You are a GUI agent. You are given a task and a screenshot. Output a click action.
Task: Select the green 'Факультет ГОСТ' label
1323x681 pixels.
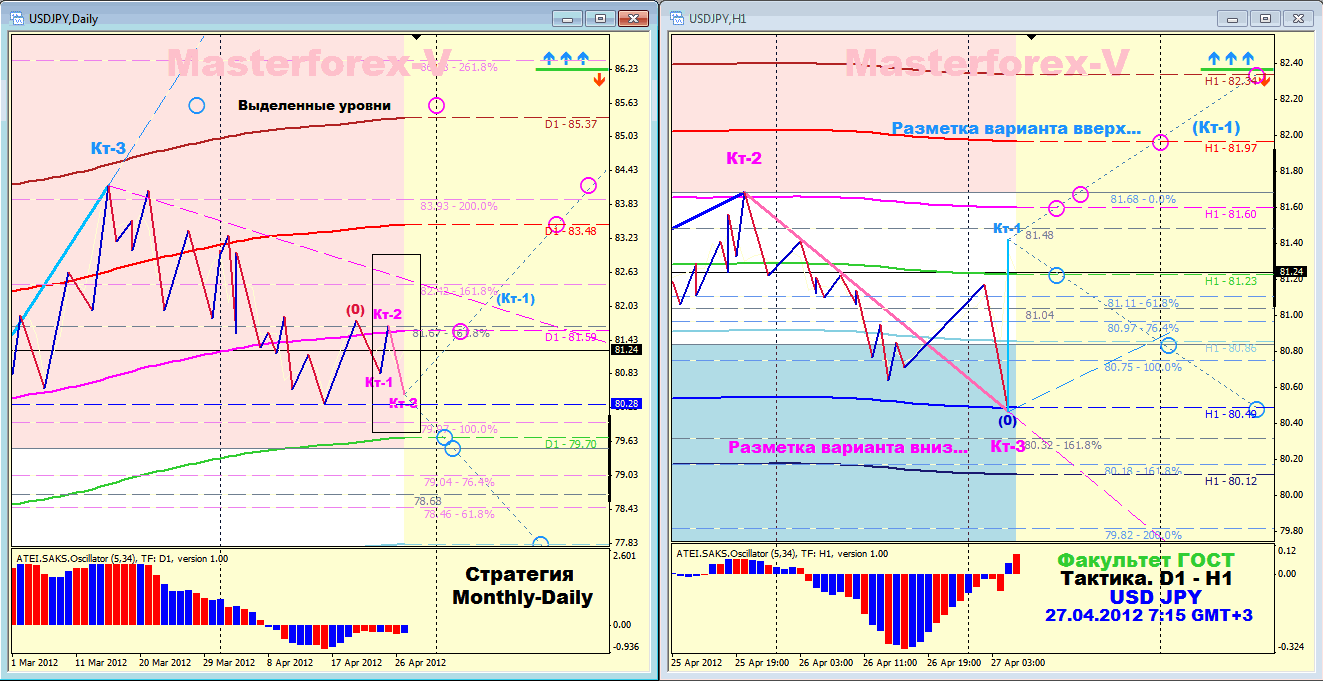[1146, 561]
